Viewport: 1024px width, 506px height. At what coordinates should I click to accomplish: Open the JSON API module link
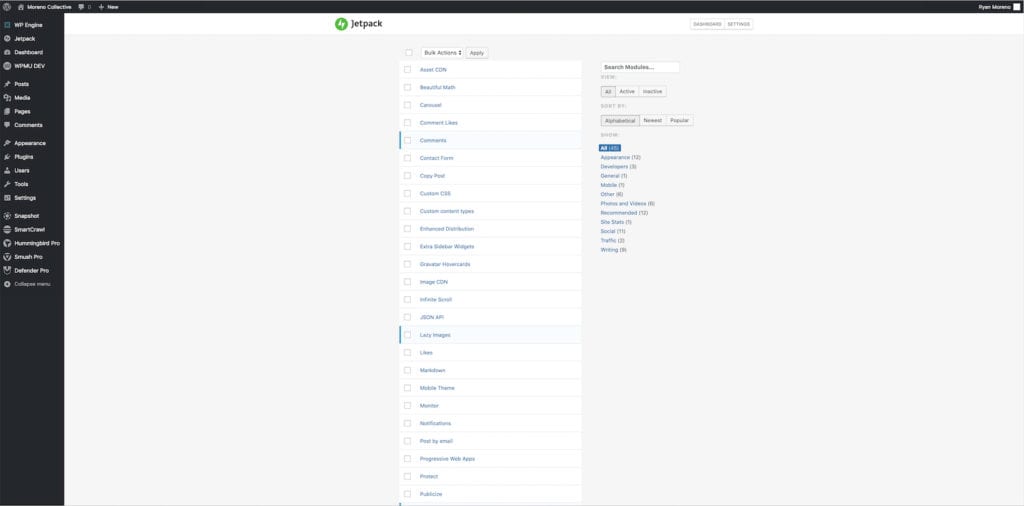tap(432, 317)
